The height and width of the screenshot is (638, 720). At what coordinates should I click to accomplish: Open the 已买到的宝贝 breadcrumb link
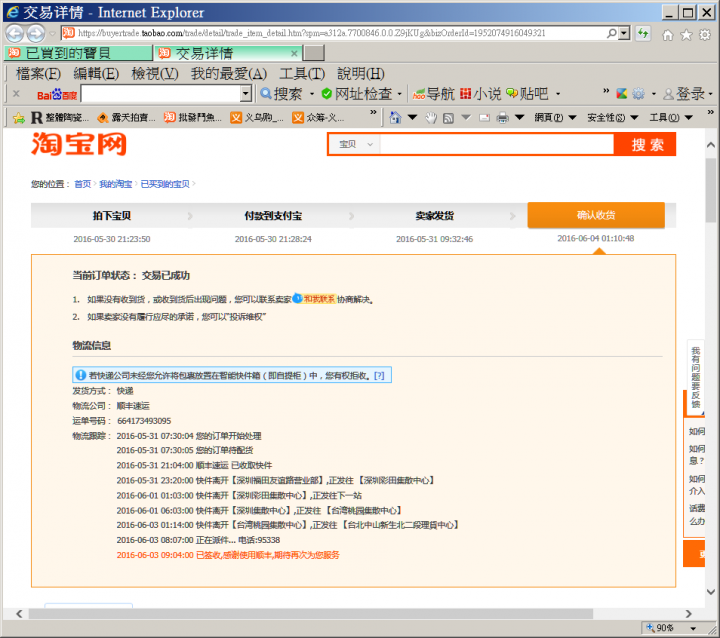165,184
